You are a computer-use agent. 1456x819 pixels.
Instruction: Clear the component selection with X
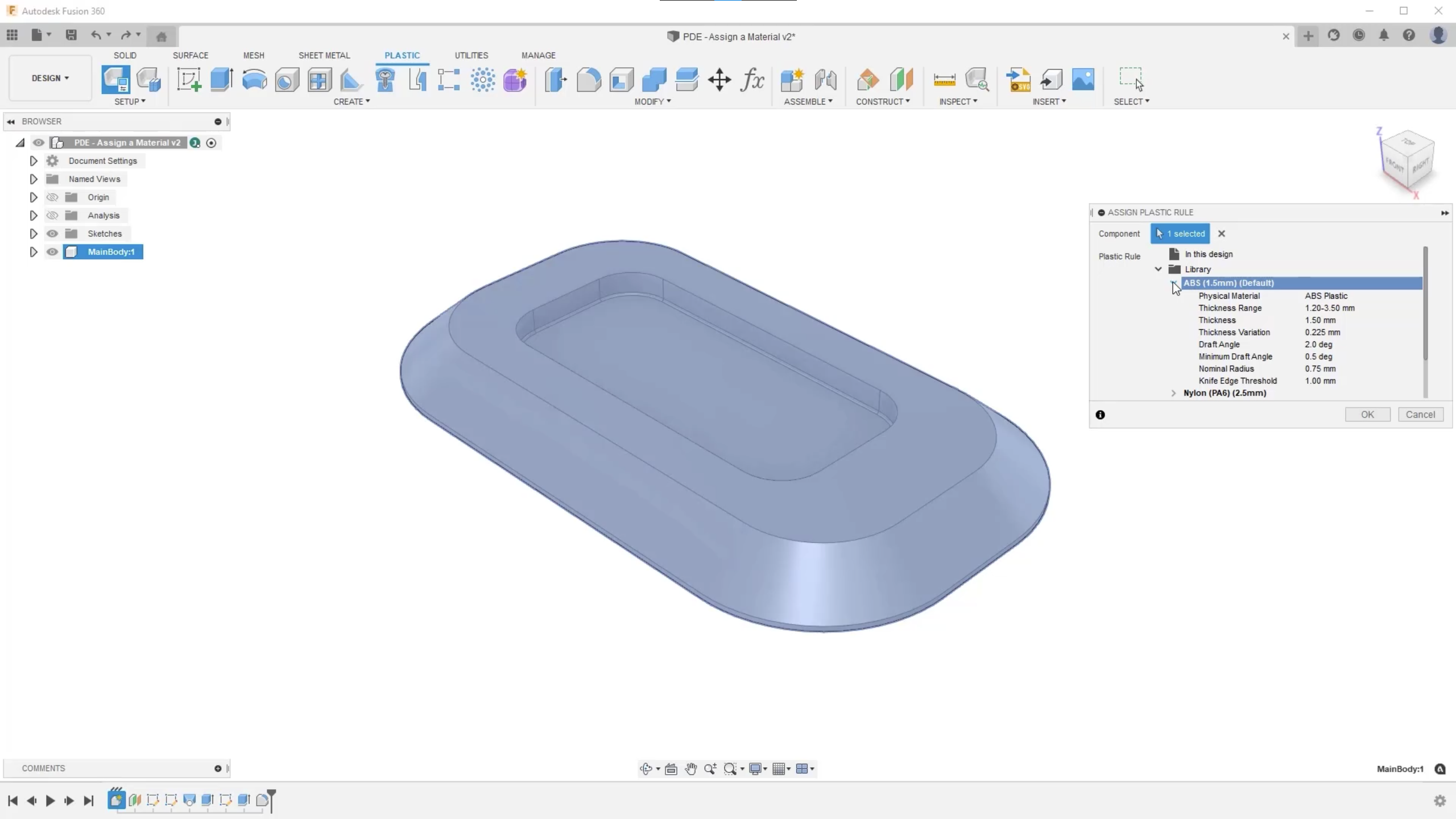click(1221, 234)
